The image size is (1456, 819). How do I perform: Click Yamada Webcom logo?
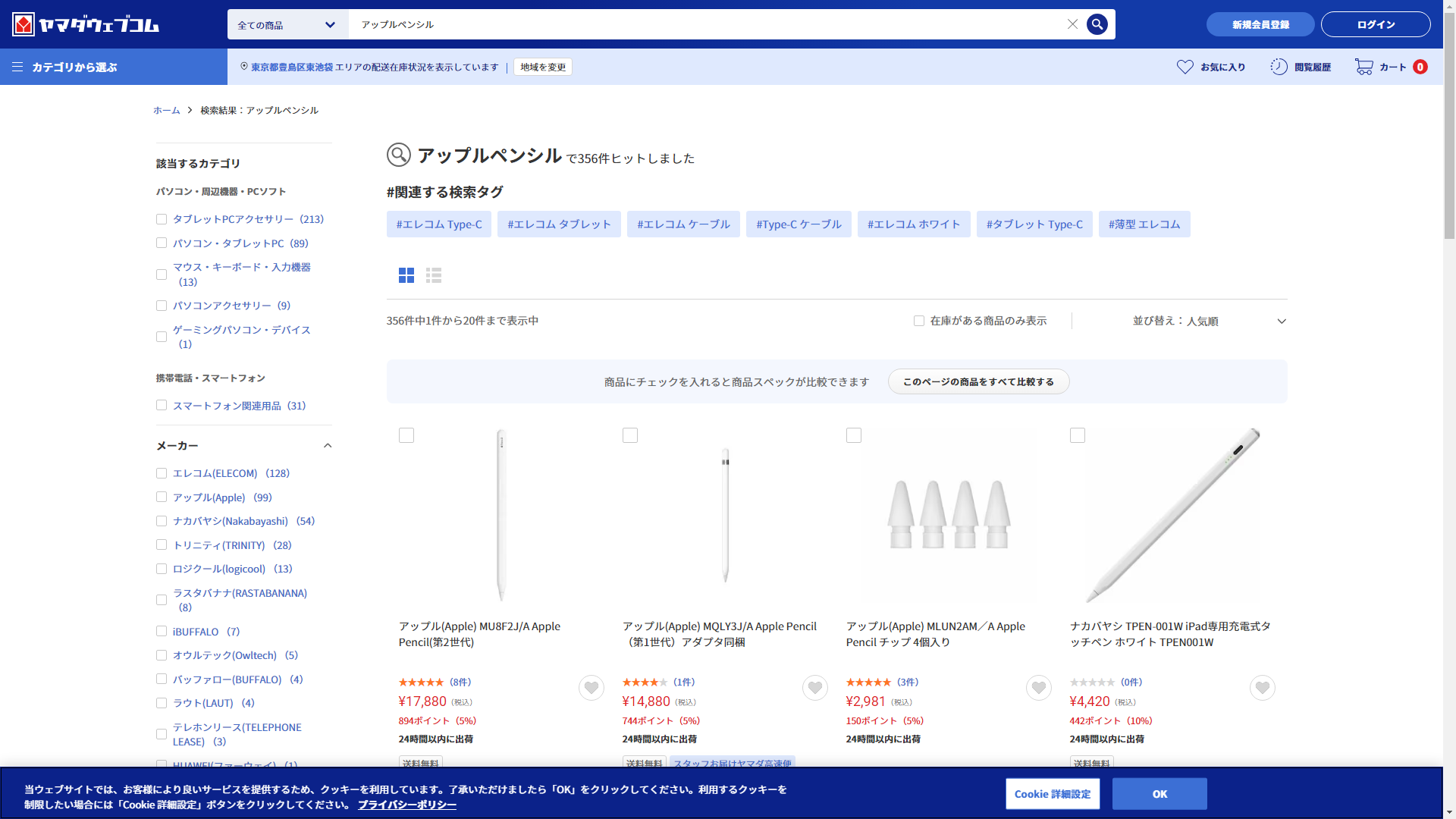pos(86,24)
